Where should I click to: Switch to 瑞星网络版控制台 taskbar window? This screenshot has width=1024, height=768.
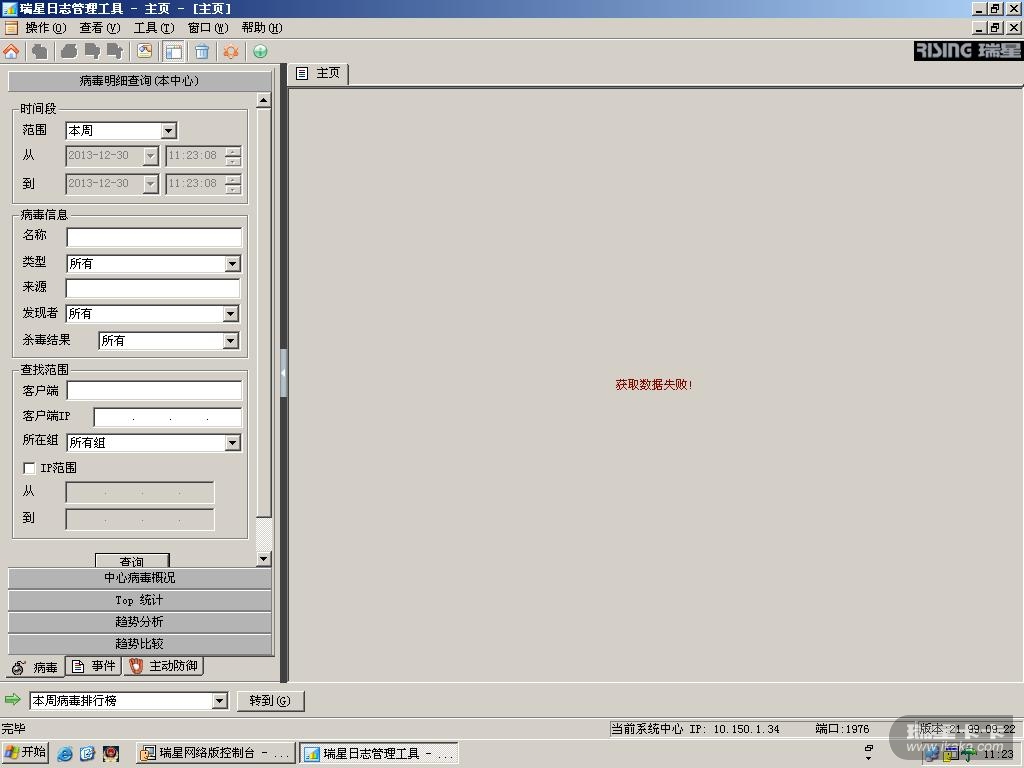(x=216, y=753)
